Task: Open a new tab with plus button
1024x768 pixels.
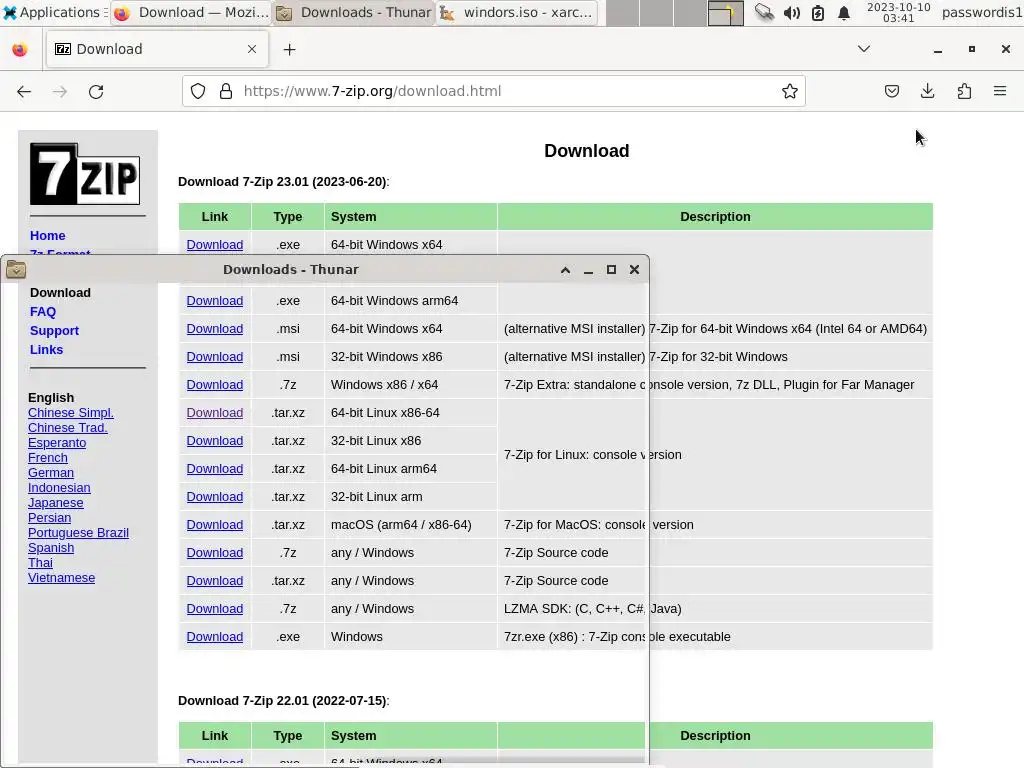Action: click(289, 50)
